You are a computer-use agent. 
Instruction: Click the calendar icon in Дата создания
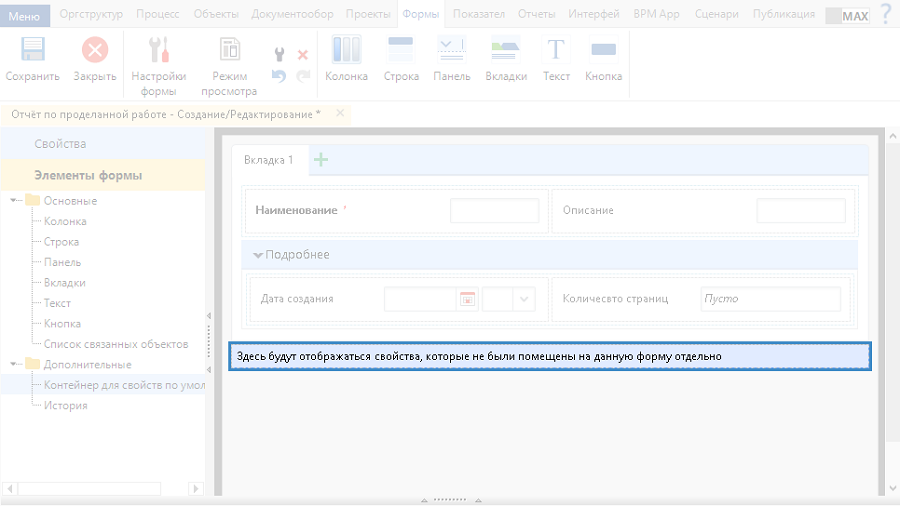(466, 298)
